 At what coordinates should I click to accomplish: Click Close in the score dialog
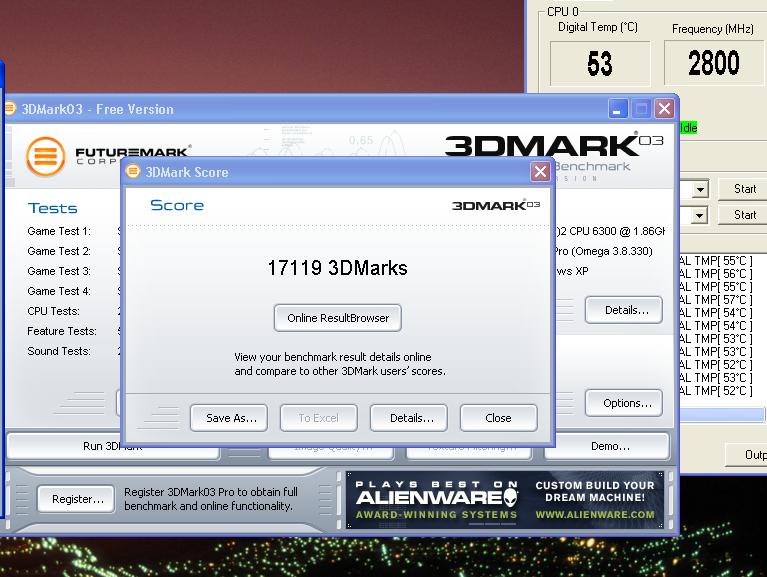(x=498, y=418)
